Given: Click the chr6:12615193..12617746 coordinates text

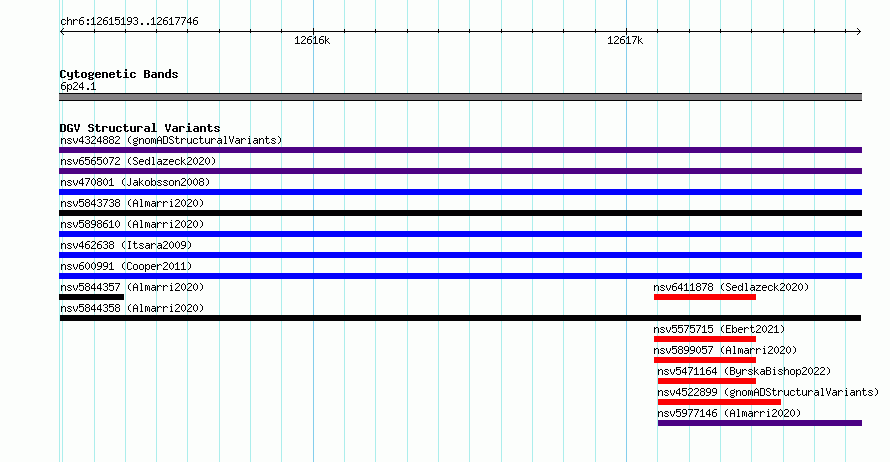Looking at the screenshot, I should [x=129, y=22].
